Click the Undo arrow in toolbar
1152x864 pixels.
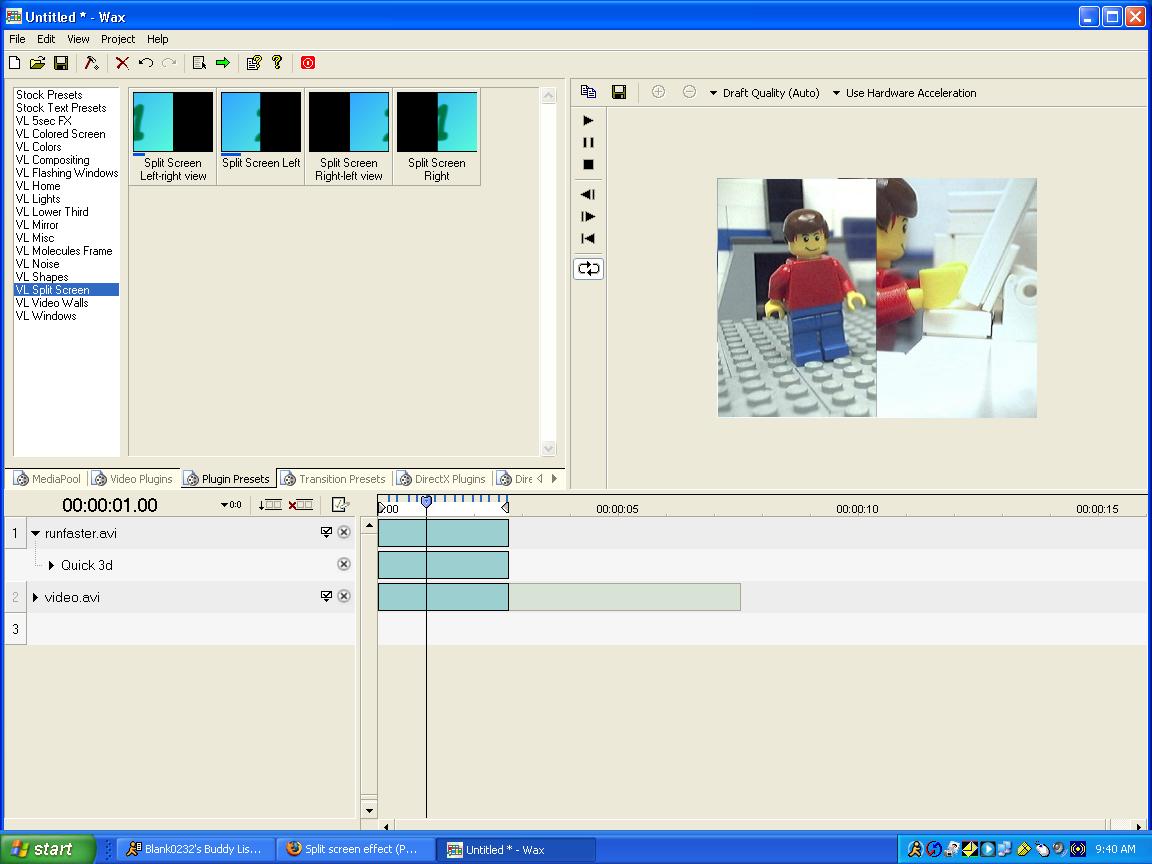pyautogui.click(x=146, y=63)
